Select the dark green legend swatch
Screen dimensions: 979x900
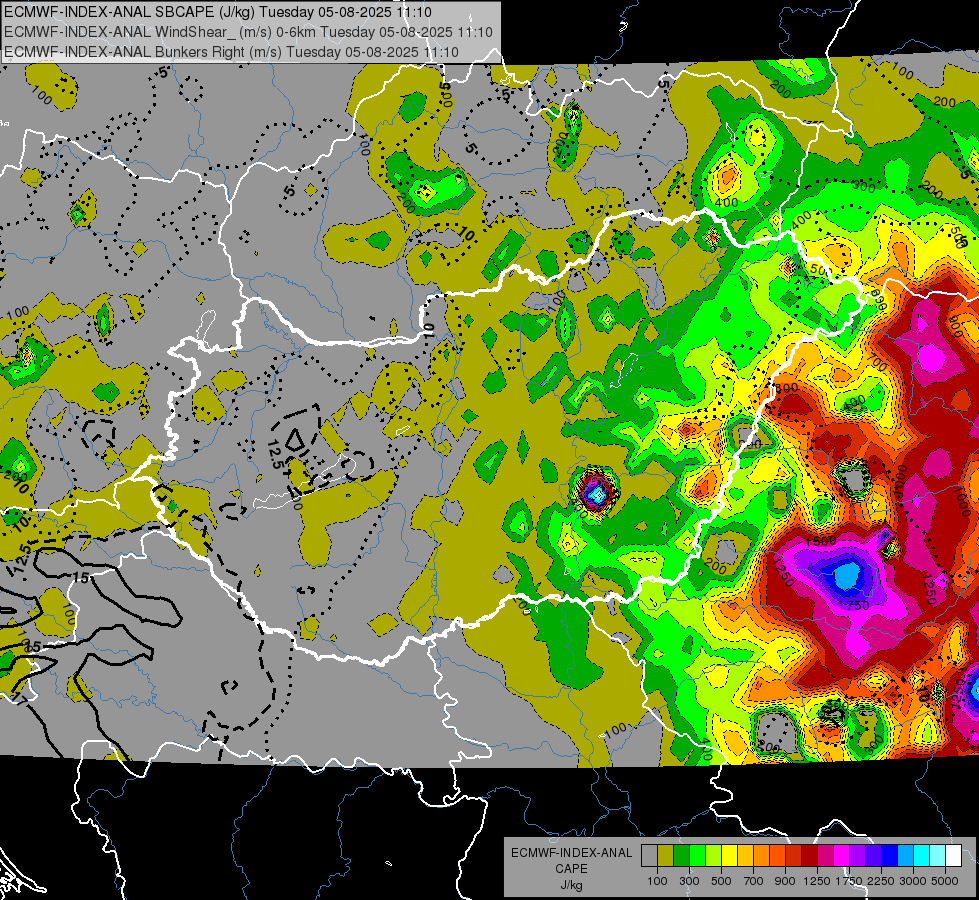coord(681,856)
